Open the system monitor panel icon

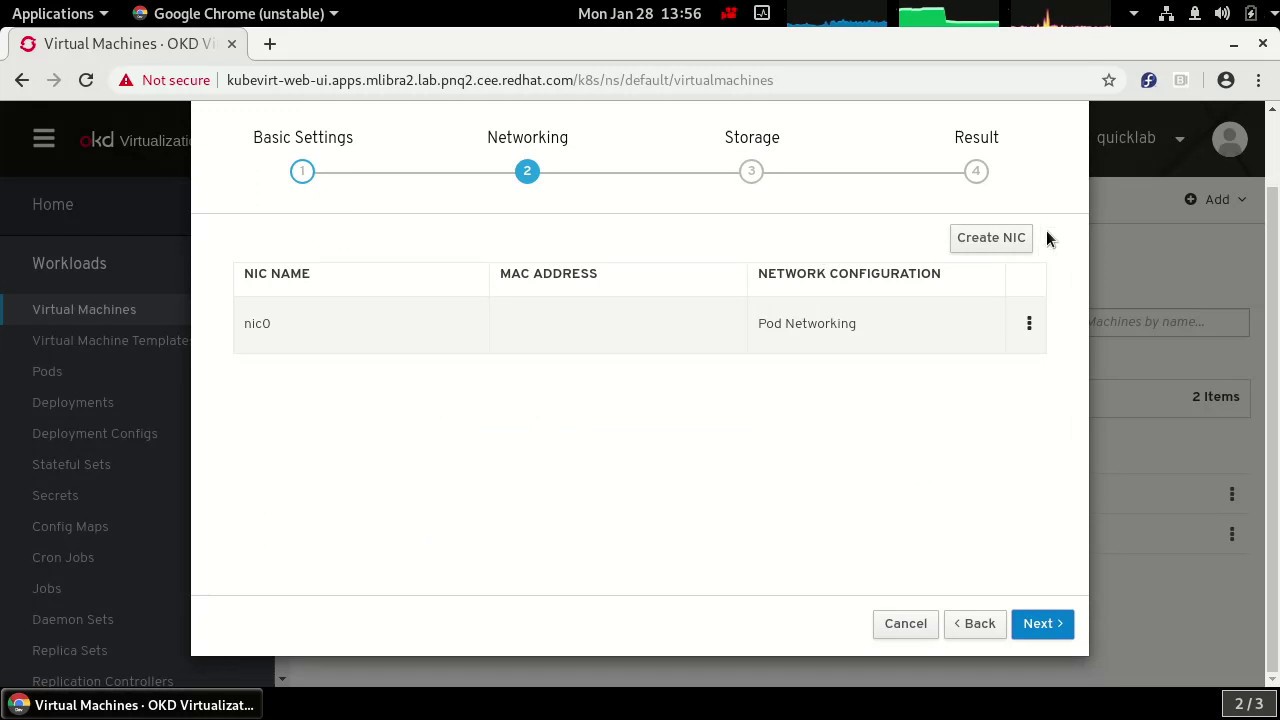[762, 13]
